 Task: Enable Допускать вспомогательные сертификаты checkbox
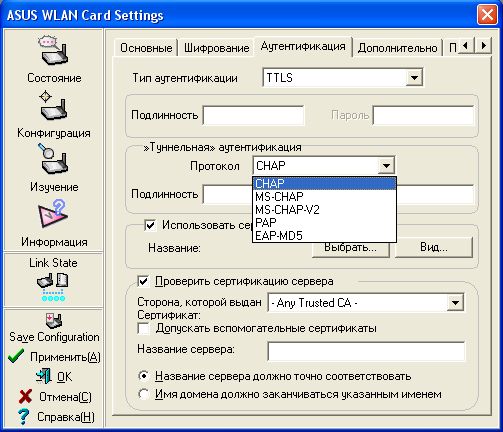coord(143,328)
